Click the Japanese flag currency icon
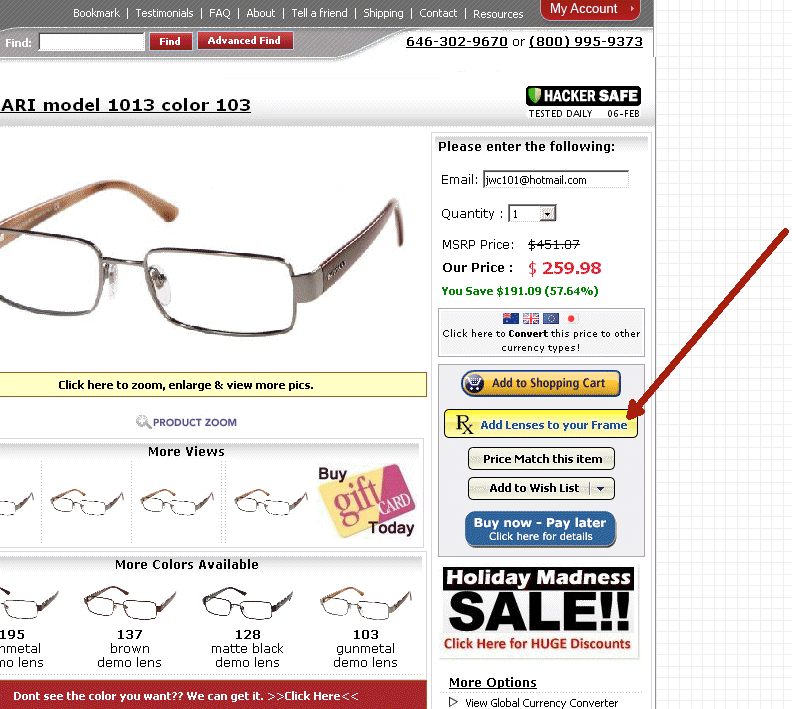The height and width of the screenshot is (709, 792). [x=571, y=319]
